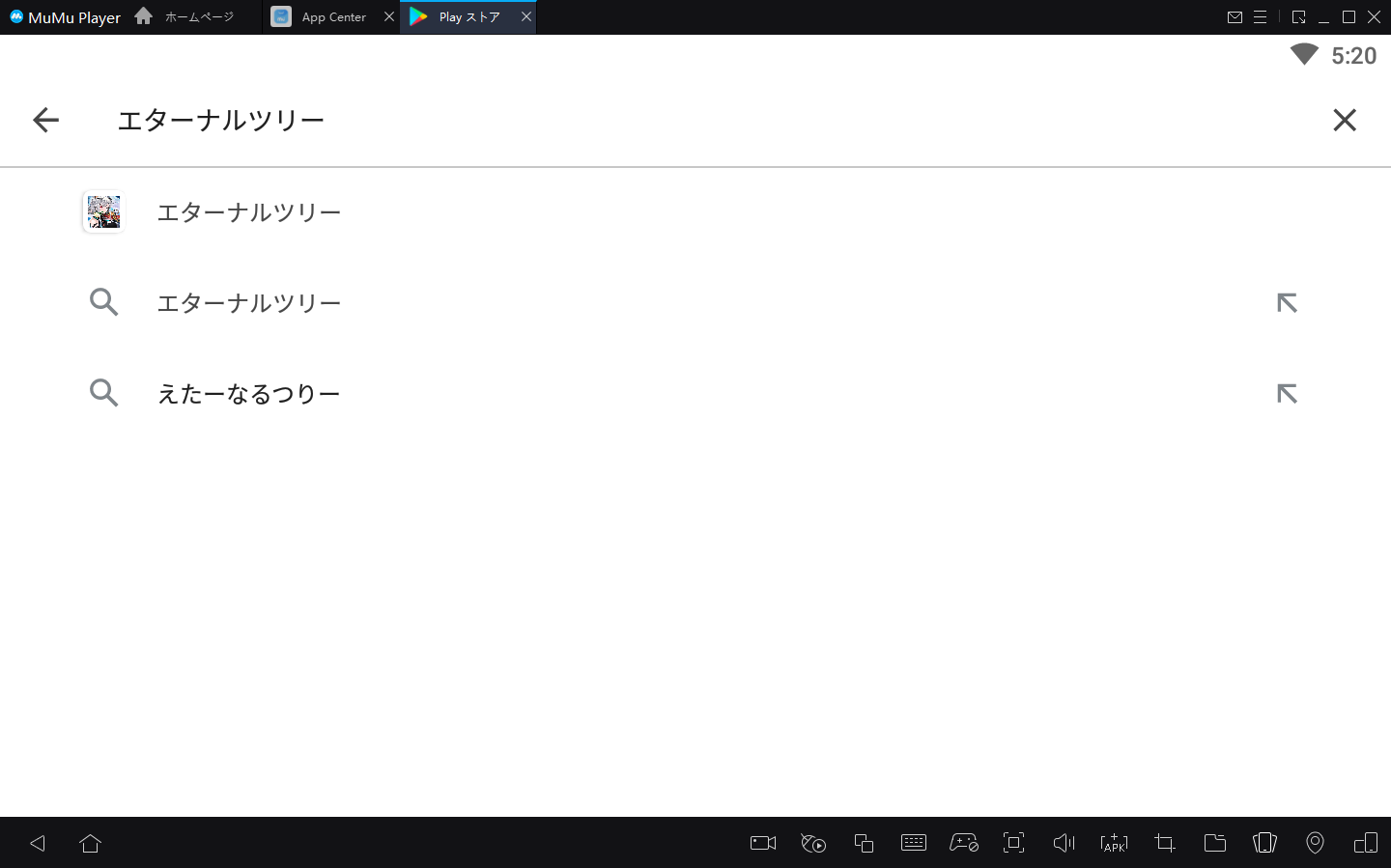Clear the search text with X
The width and height of the screenshot is (1391, 868).
click(x=1345, y=120)
